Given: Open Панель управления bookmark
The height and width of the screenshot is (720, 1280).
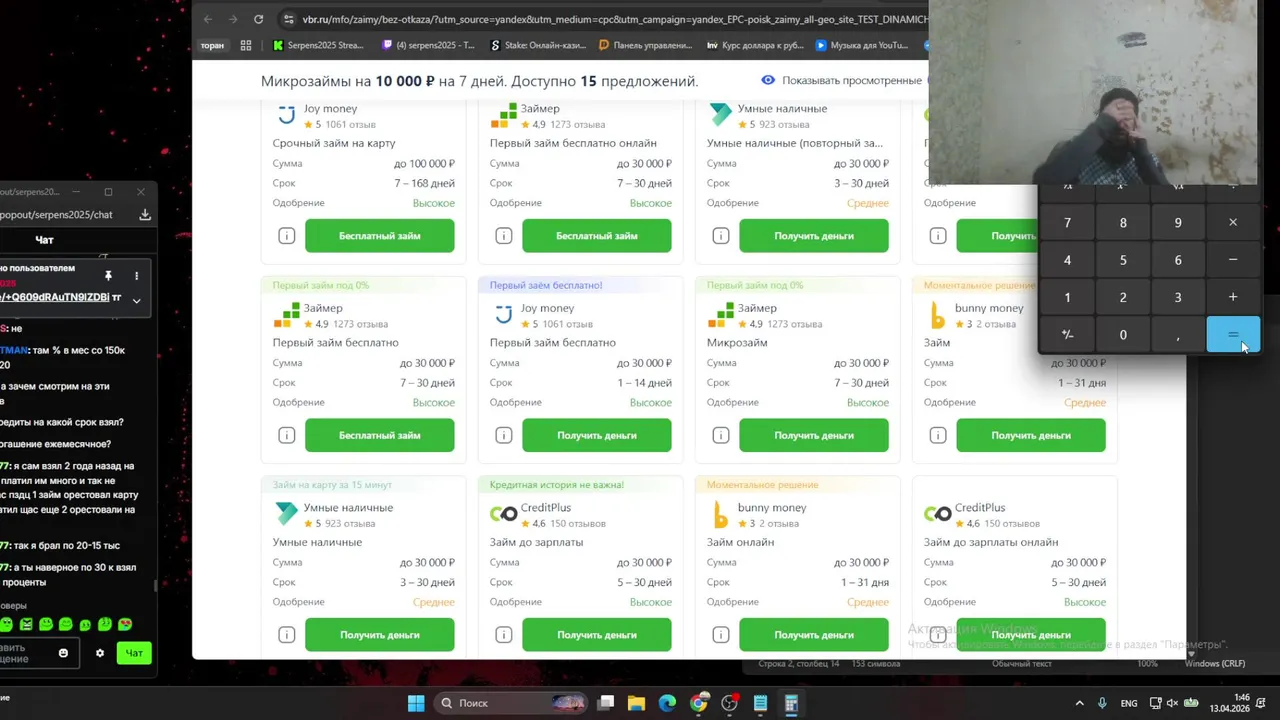Looking at the screenshot, I should click(645, 45).
